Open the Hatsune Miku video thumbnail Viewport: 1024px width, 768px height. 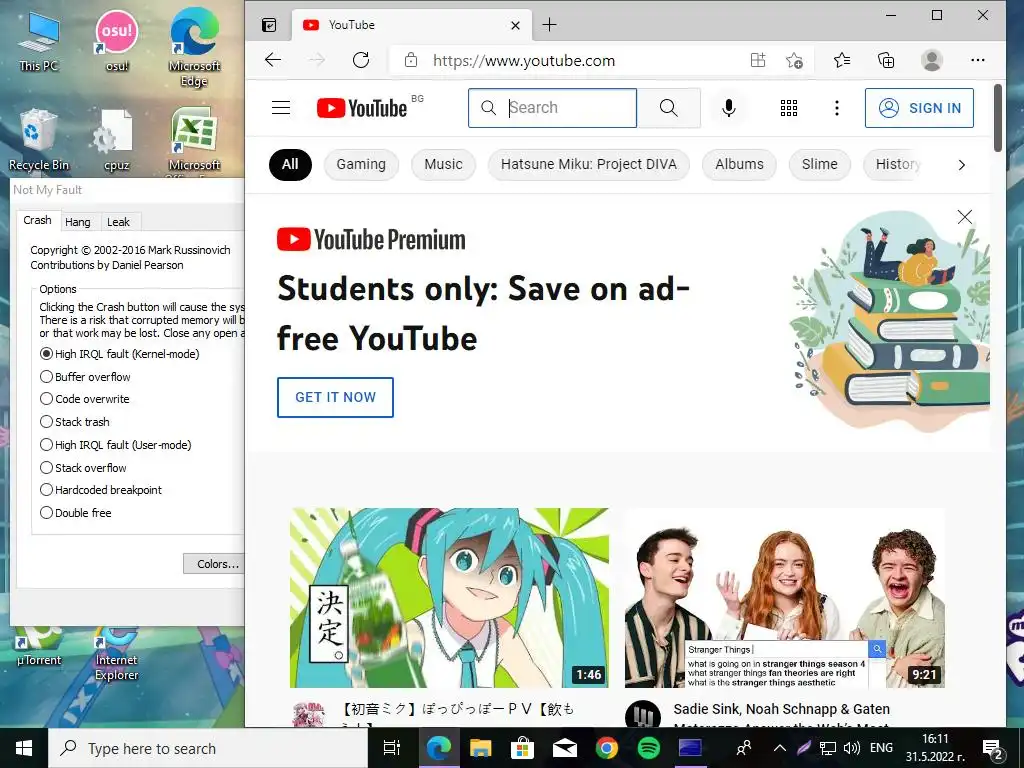coord(449,598)
